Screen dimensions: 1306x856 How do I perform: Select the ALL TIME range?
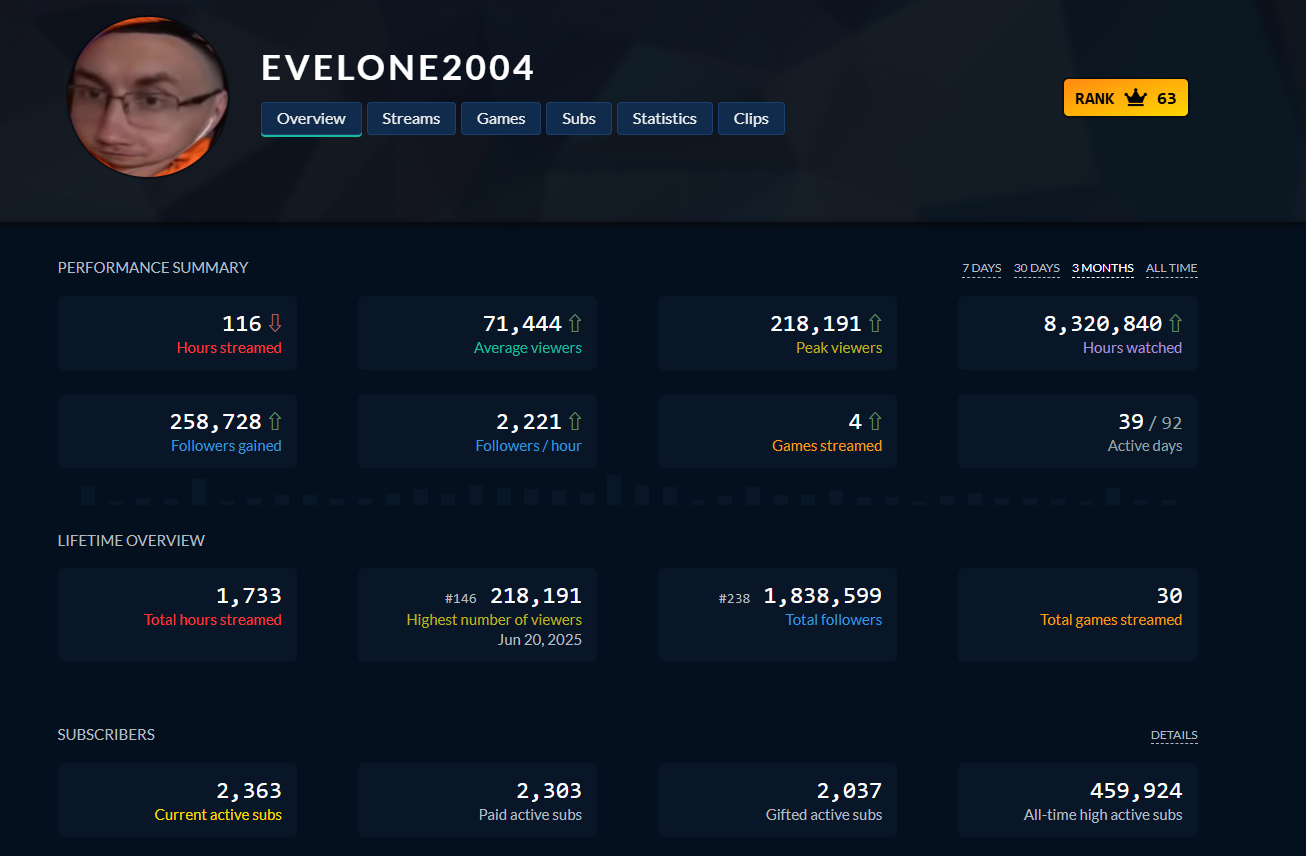(1172, 268)
